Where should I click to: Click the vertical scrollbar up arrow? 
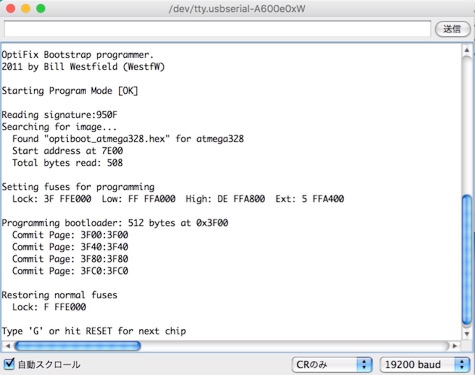(467, 50)
